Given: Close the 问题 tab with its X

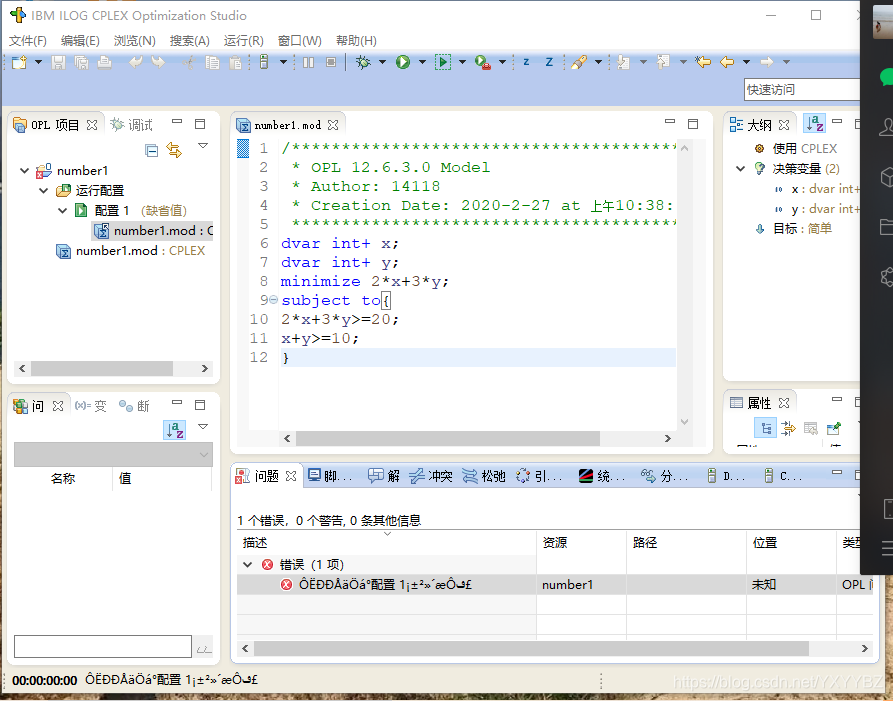Looking at the screenshot, I should 291,476.
